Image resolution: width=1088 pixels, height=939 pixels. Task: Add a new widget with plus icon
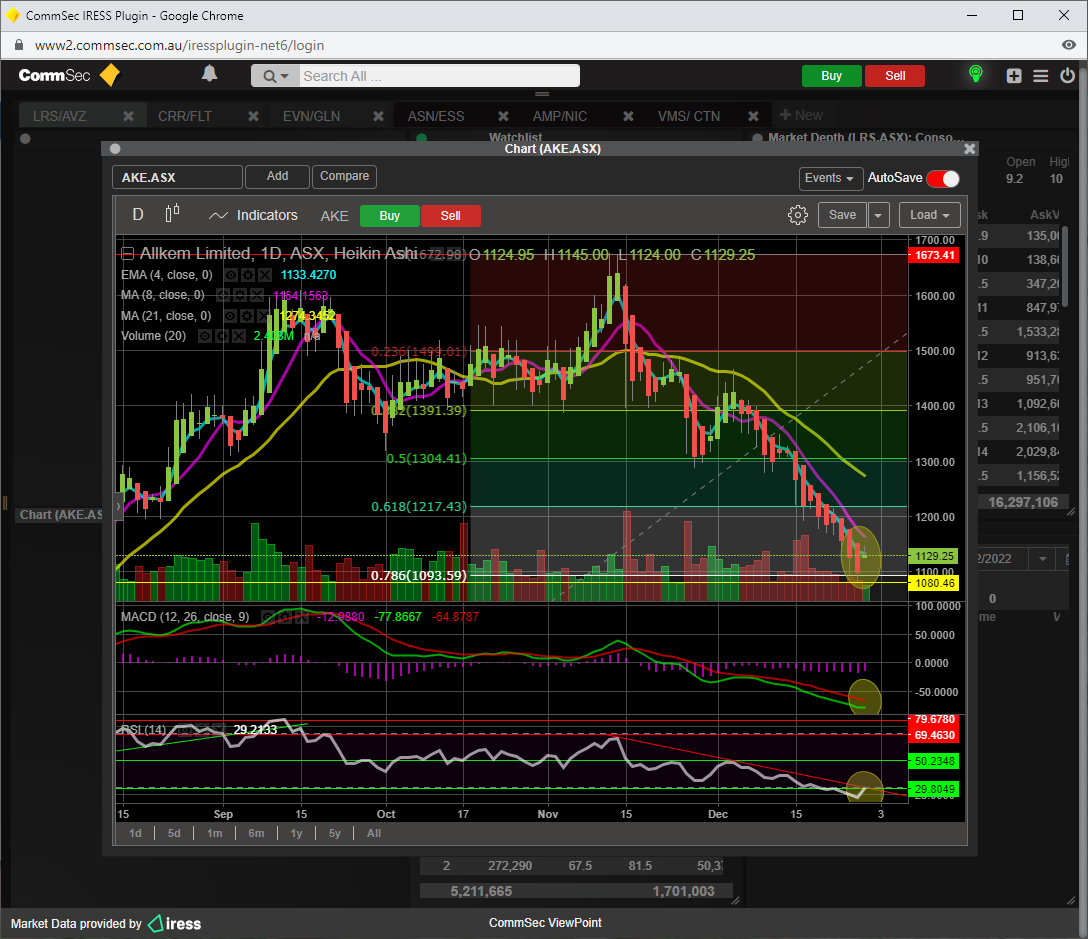tap(1014, 76)
